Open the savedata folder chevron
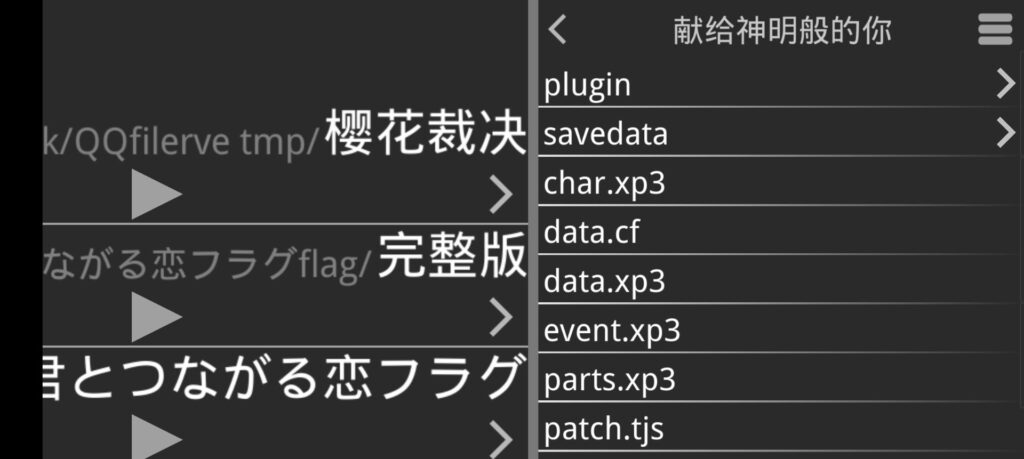1024x459 pixels. click(1006, 133)
